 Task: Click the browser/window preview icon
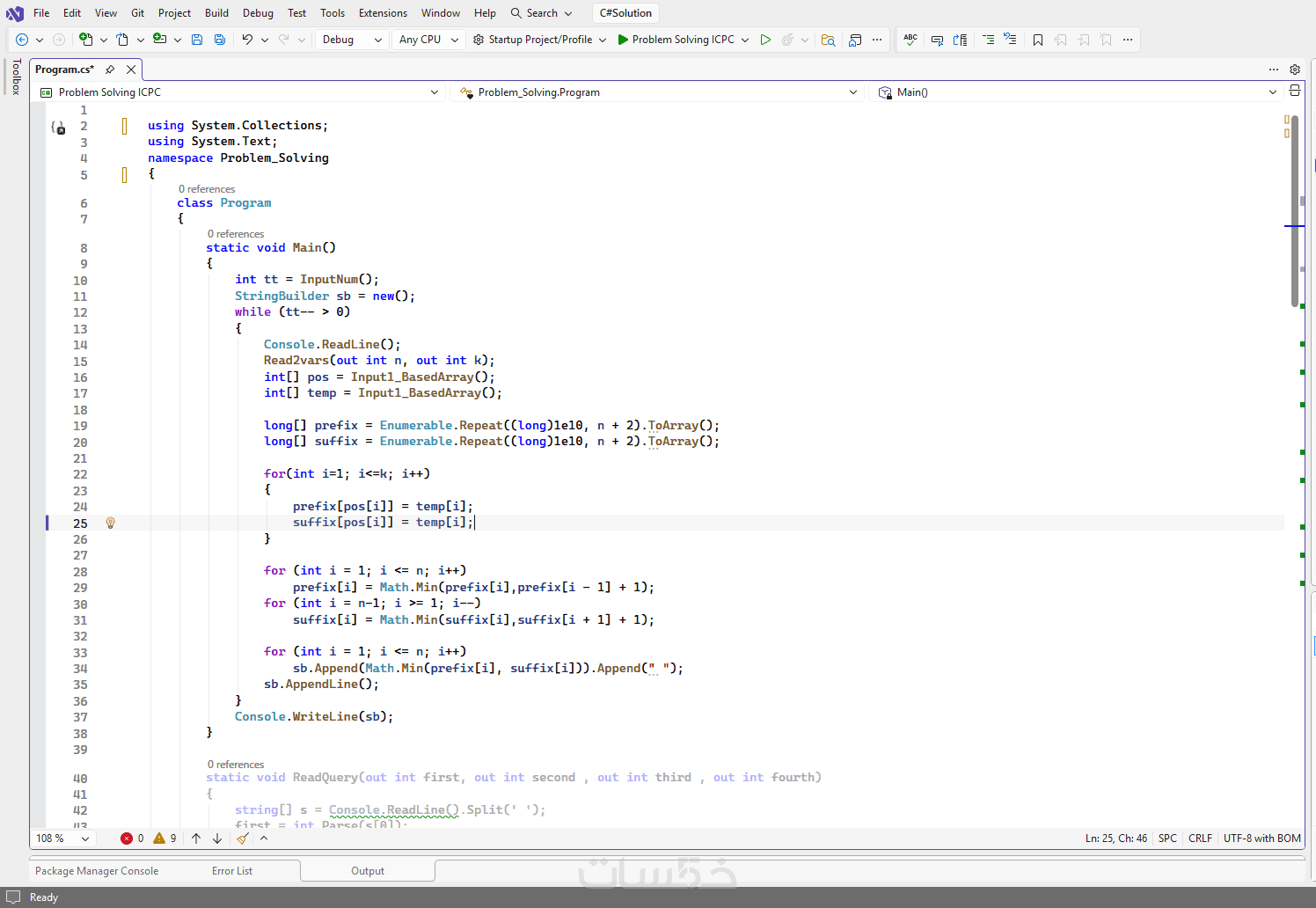coord(855,40)
